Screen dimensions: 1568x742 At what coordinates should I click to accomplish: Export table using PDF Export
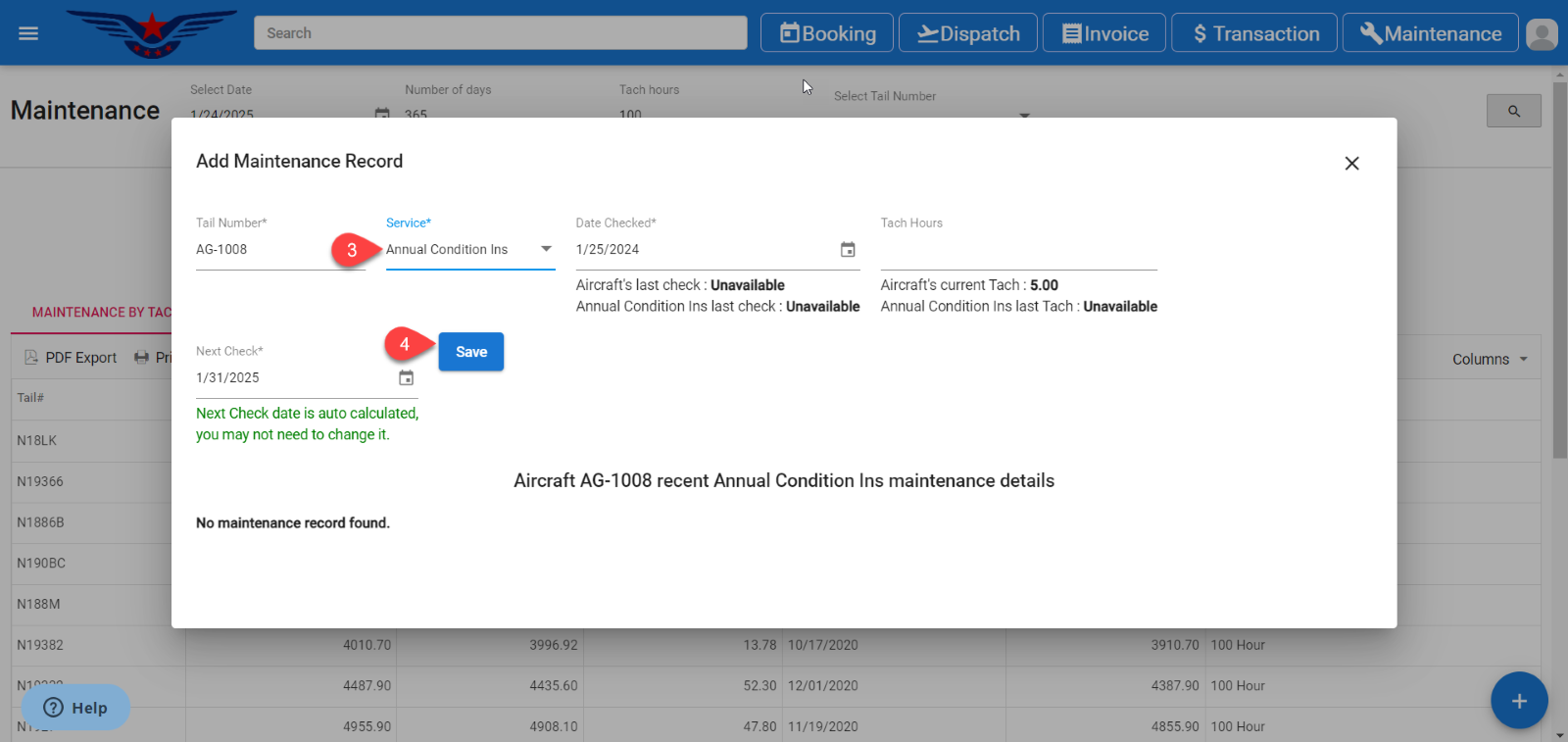pyautogui.click(x=71, y=358)
